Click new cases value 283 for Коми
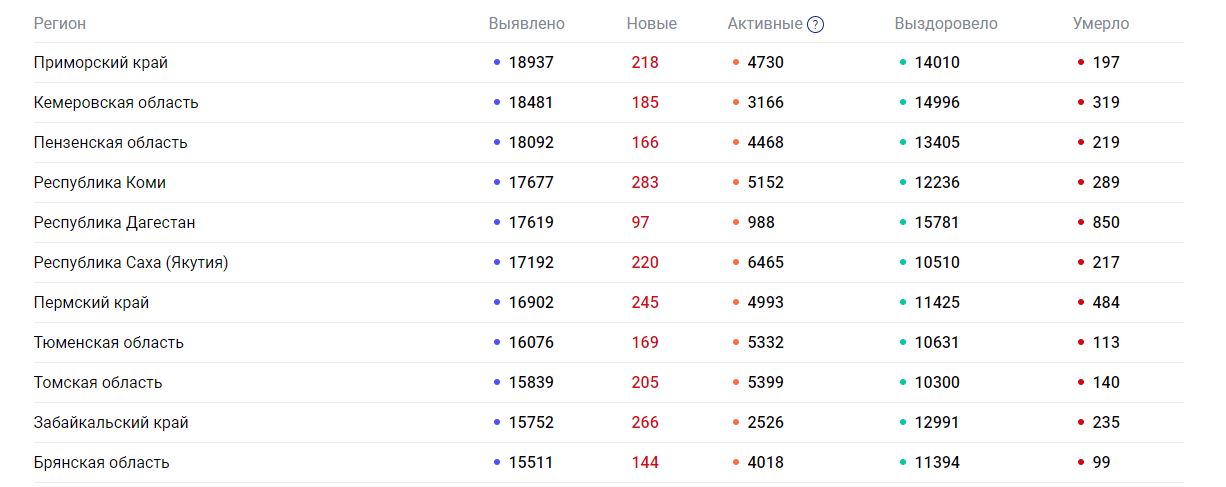The width and height of the screenshot is (1226, 487). coord(645,183)
